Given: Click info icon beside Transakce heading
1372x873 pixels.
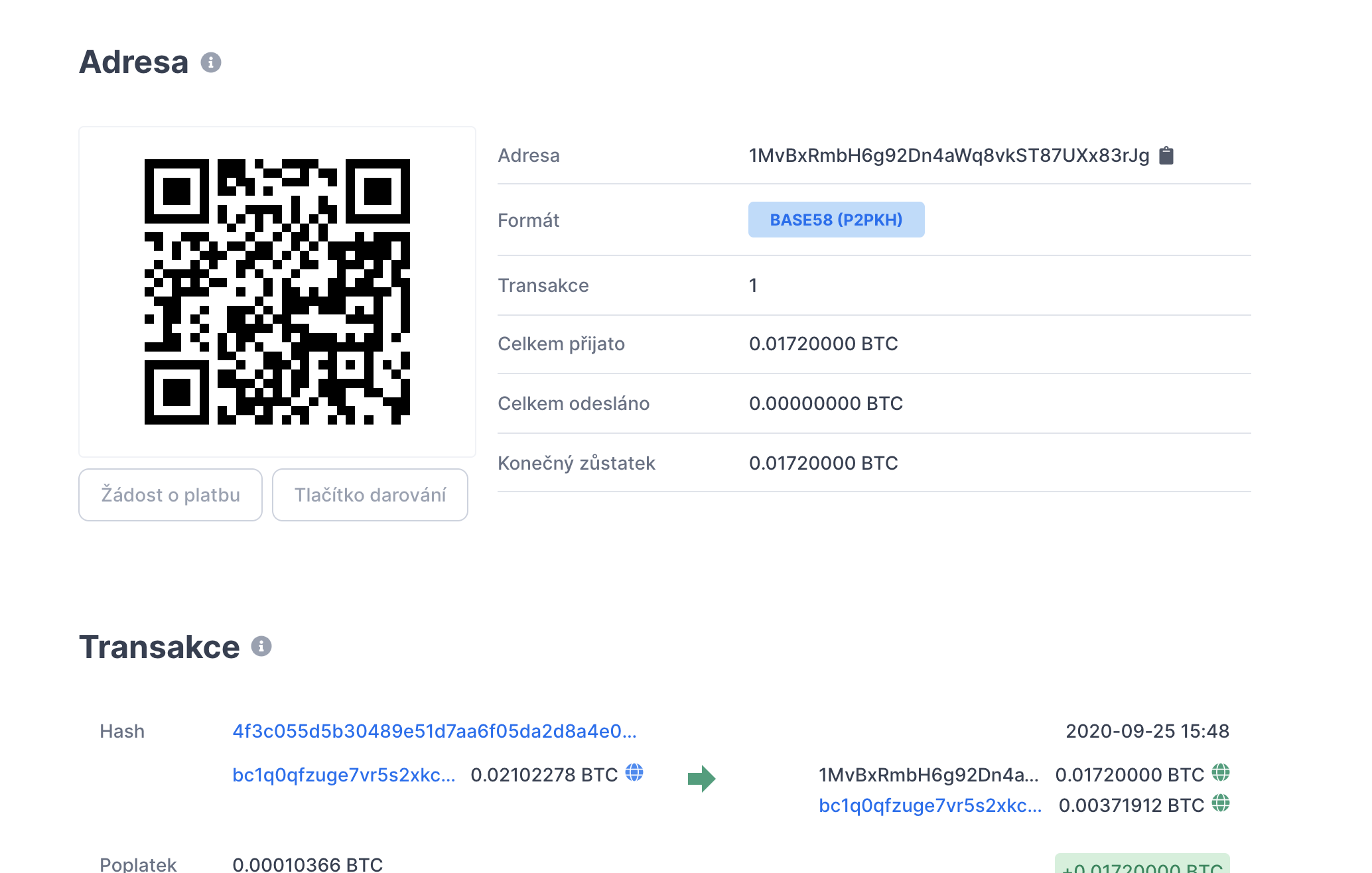Looking at the screenshot, I should [261, 646].
